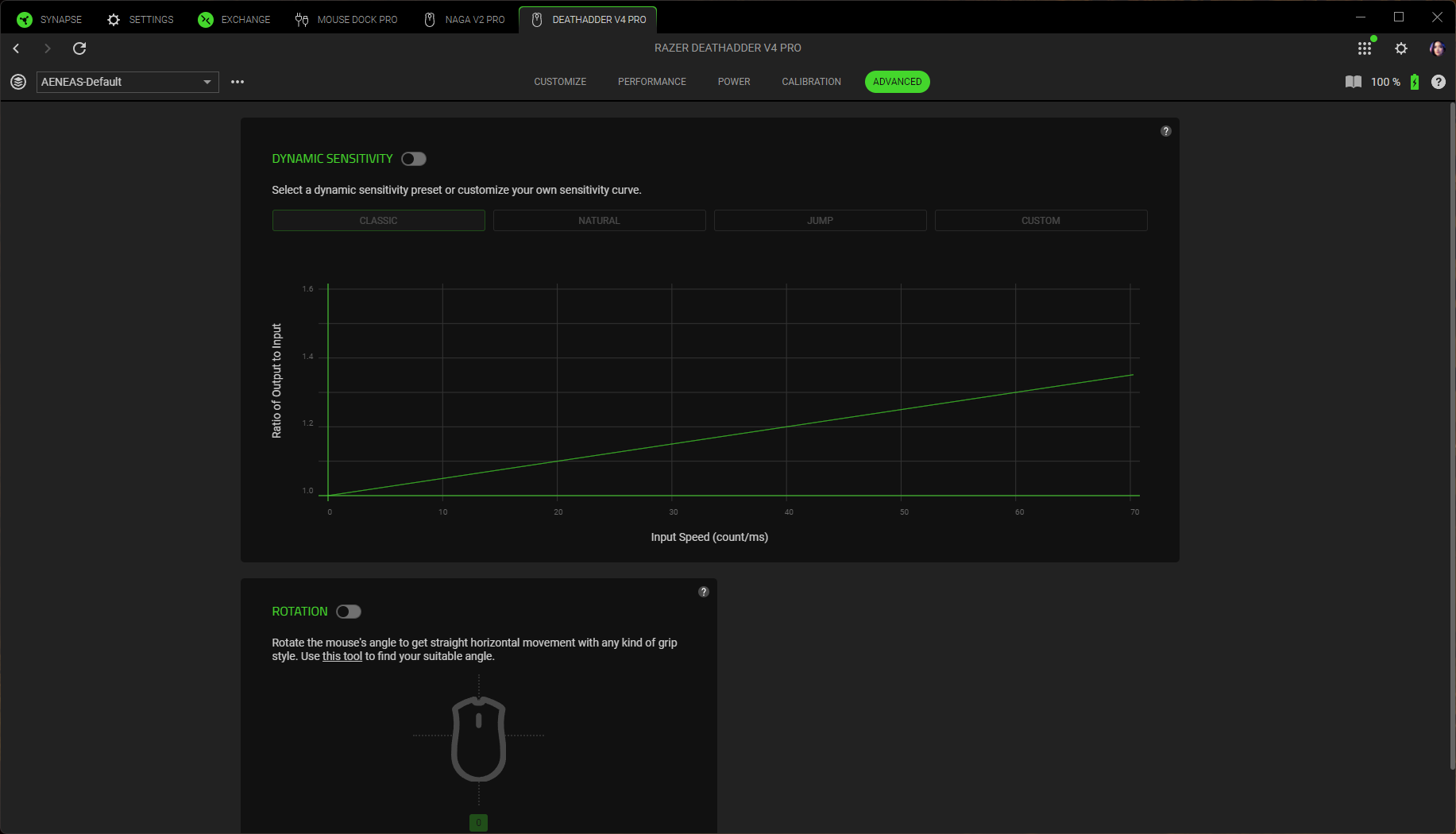Switch to the Naga V2 Pro tab
Image resolution: width=1456 pixels, height=834 pixels.
point(465,20)
